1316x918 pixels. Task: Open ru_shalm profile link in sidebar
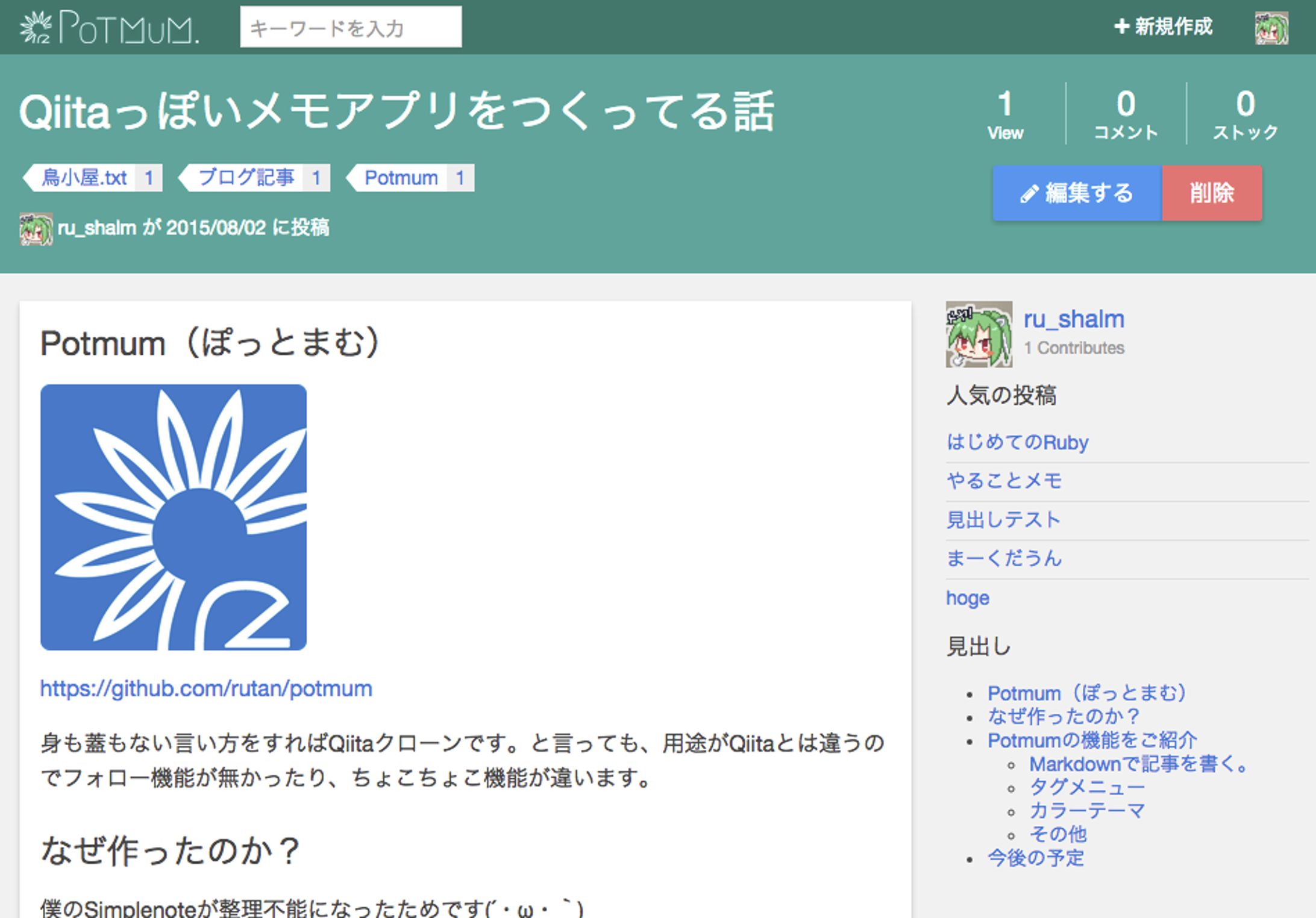[1074, 319]
